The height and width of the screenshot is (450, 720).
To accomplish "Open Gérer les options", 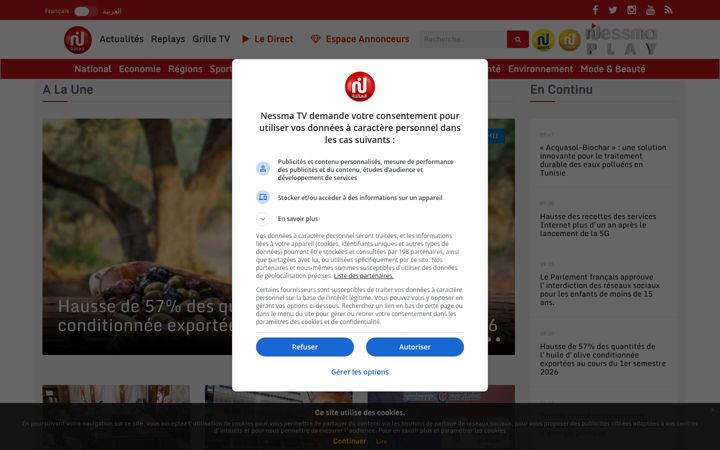I will [360, 372].
